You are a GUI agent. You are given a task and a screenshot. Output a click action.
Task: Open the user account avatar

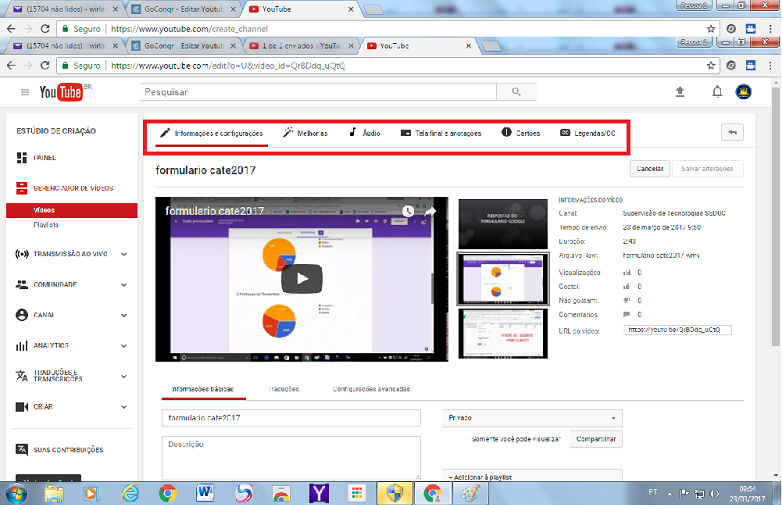click(x=744, y=92)
